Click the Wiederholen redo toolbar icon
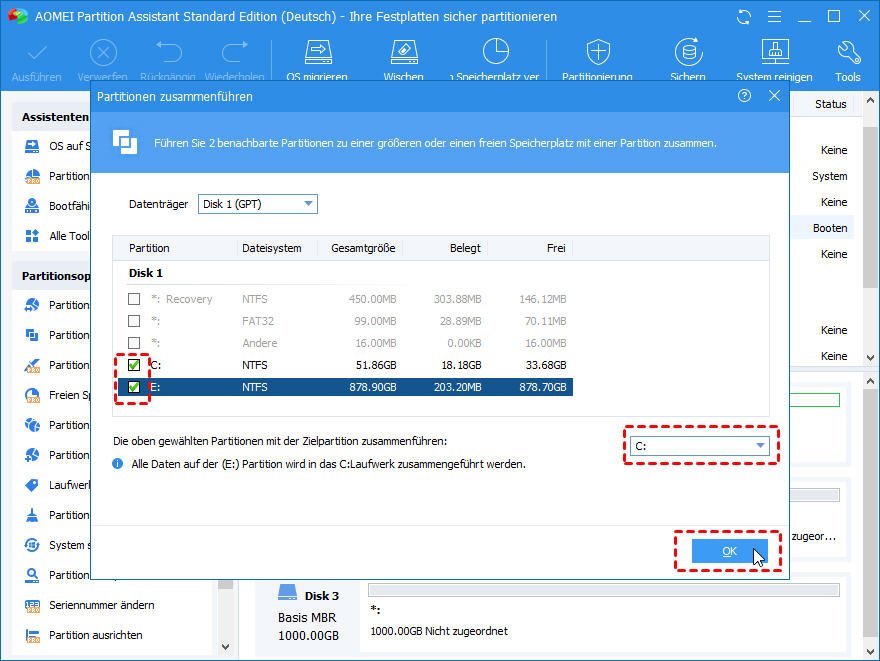 tap(234, 53)
